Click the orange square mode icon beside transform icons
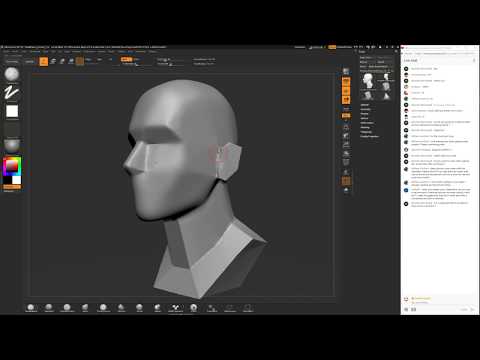This screenshot has height=360, width=480. (x=44, y=61)
